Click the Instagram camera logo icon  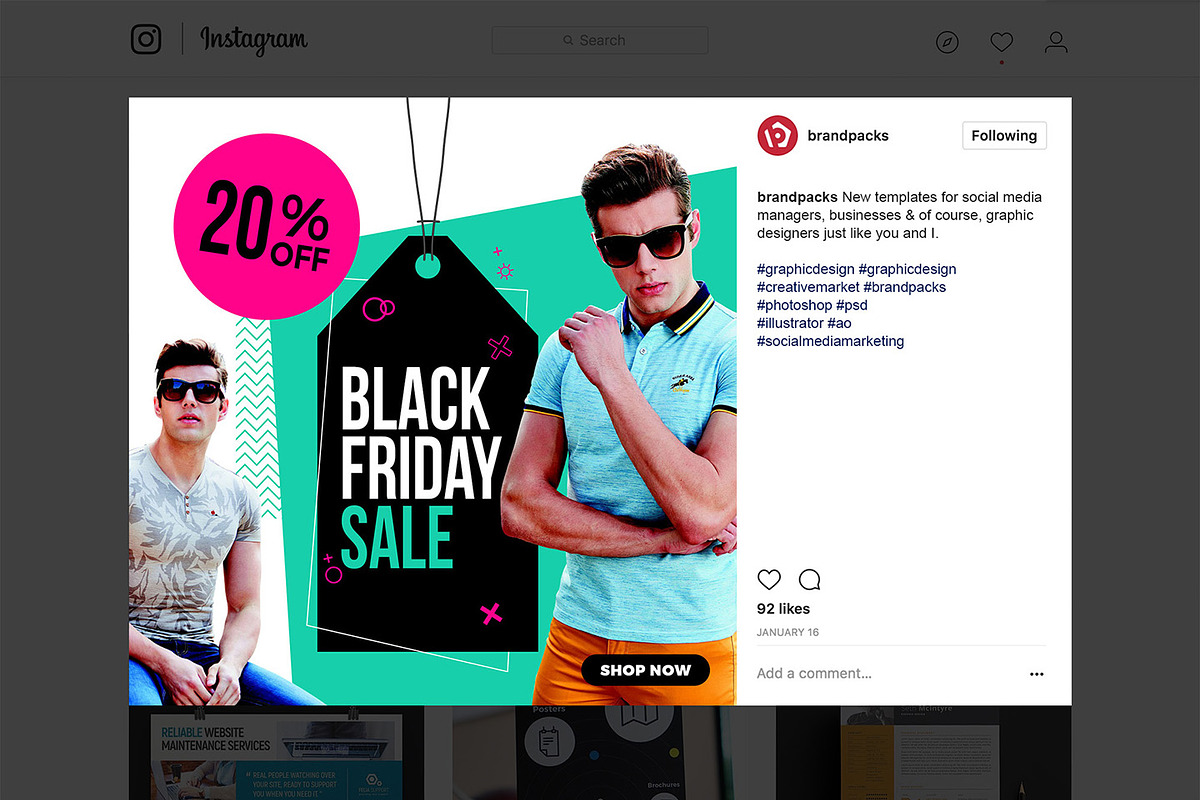pyautogui.click(x=146, y=40)
